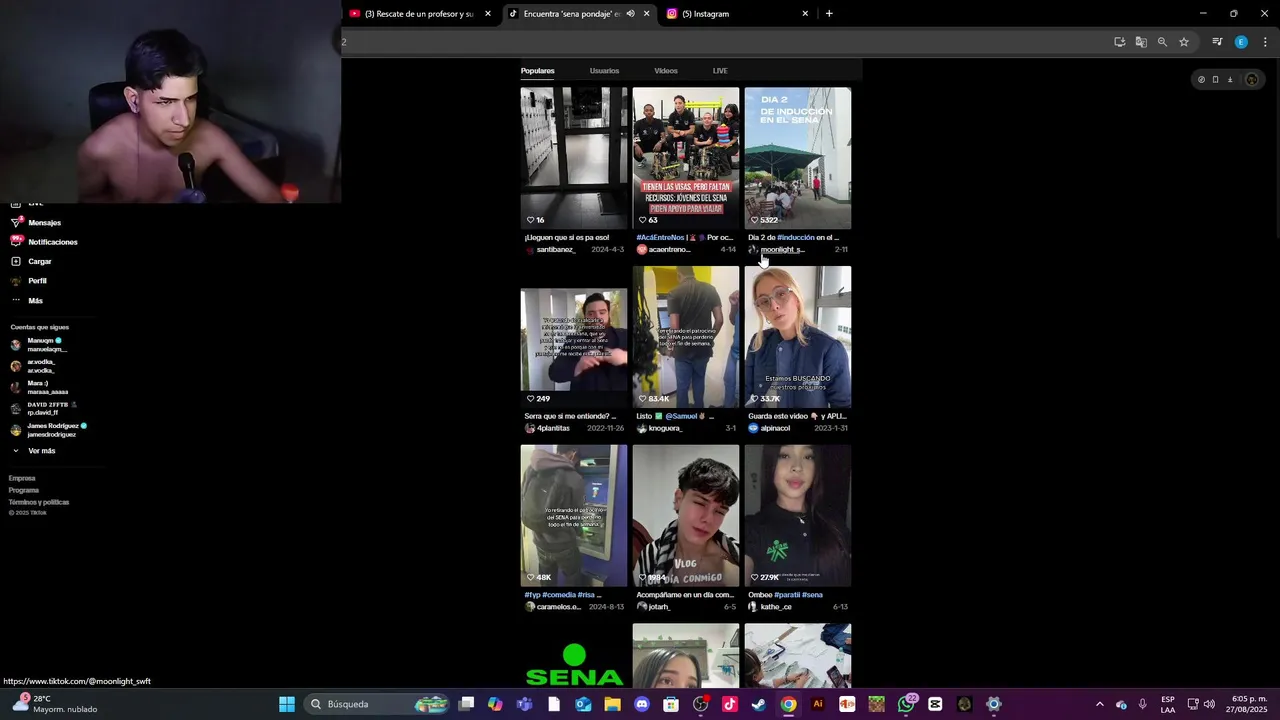Open Adobe Illustrator from the taskbar
This screenshot has height=720, width=1280.
[818, 704]
